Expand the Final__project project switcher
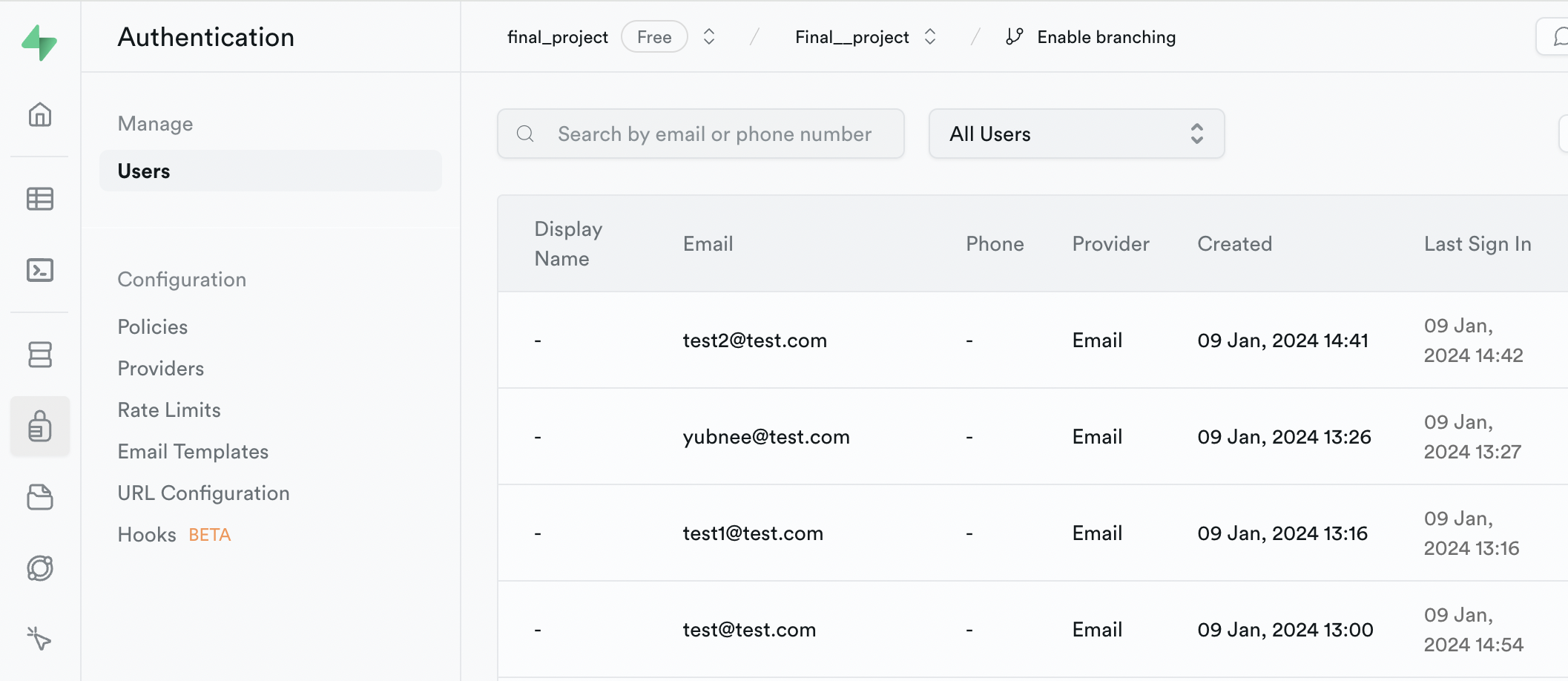 (x=930, y=37)
